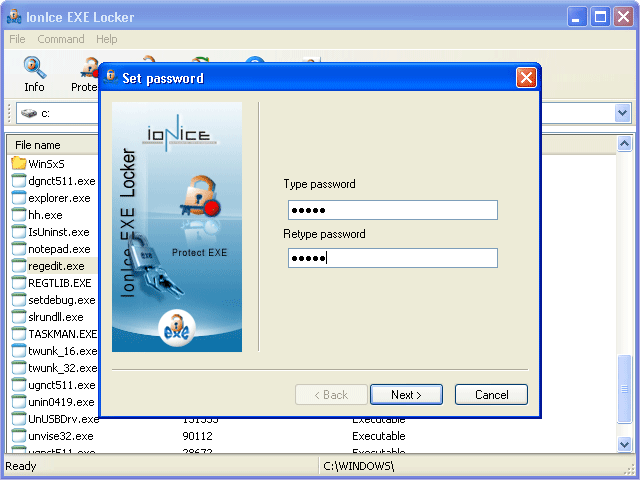Click the c: drive icon

click(29, 113)
